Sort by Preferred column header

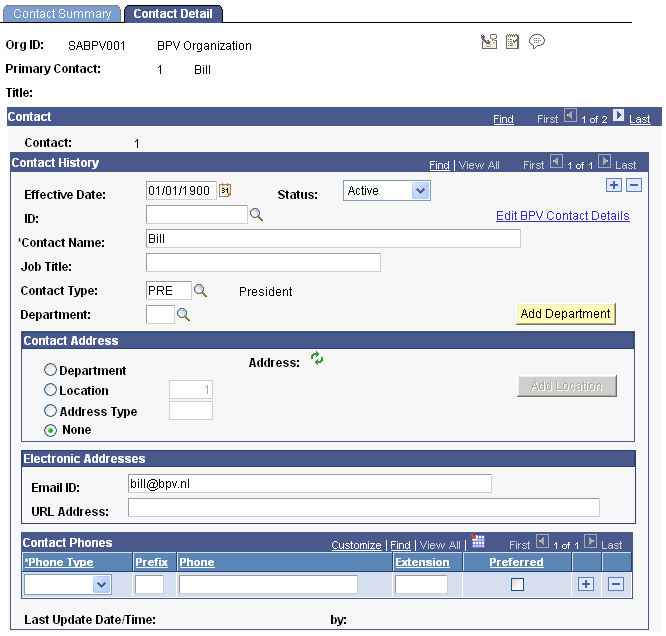[516, 562]
